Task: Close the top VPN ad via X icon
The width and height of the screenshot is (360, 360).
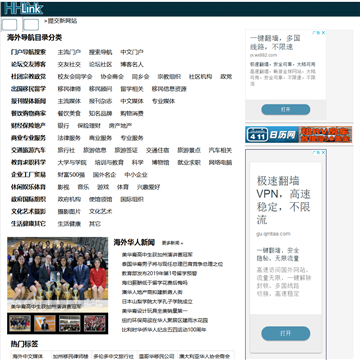Action: pos(323,33)
